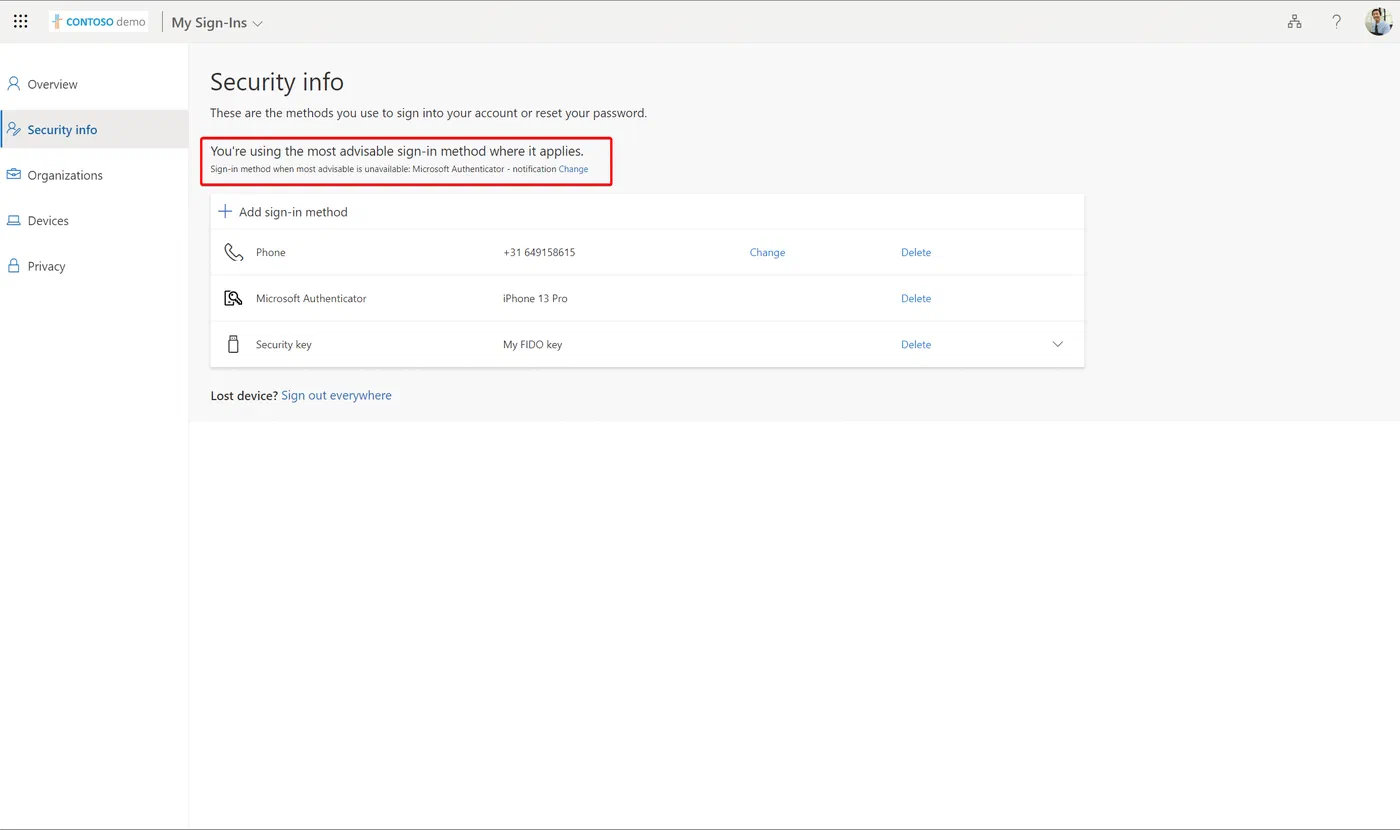The height and width of the screenshot is (830, 1400).
Task: Click the Microsoft Authenticator icon
Action: pyautogui.click(x=234, y=298)
